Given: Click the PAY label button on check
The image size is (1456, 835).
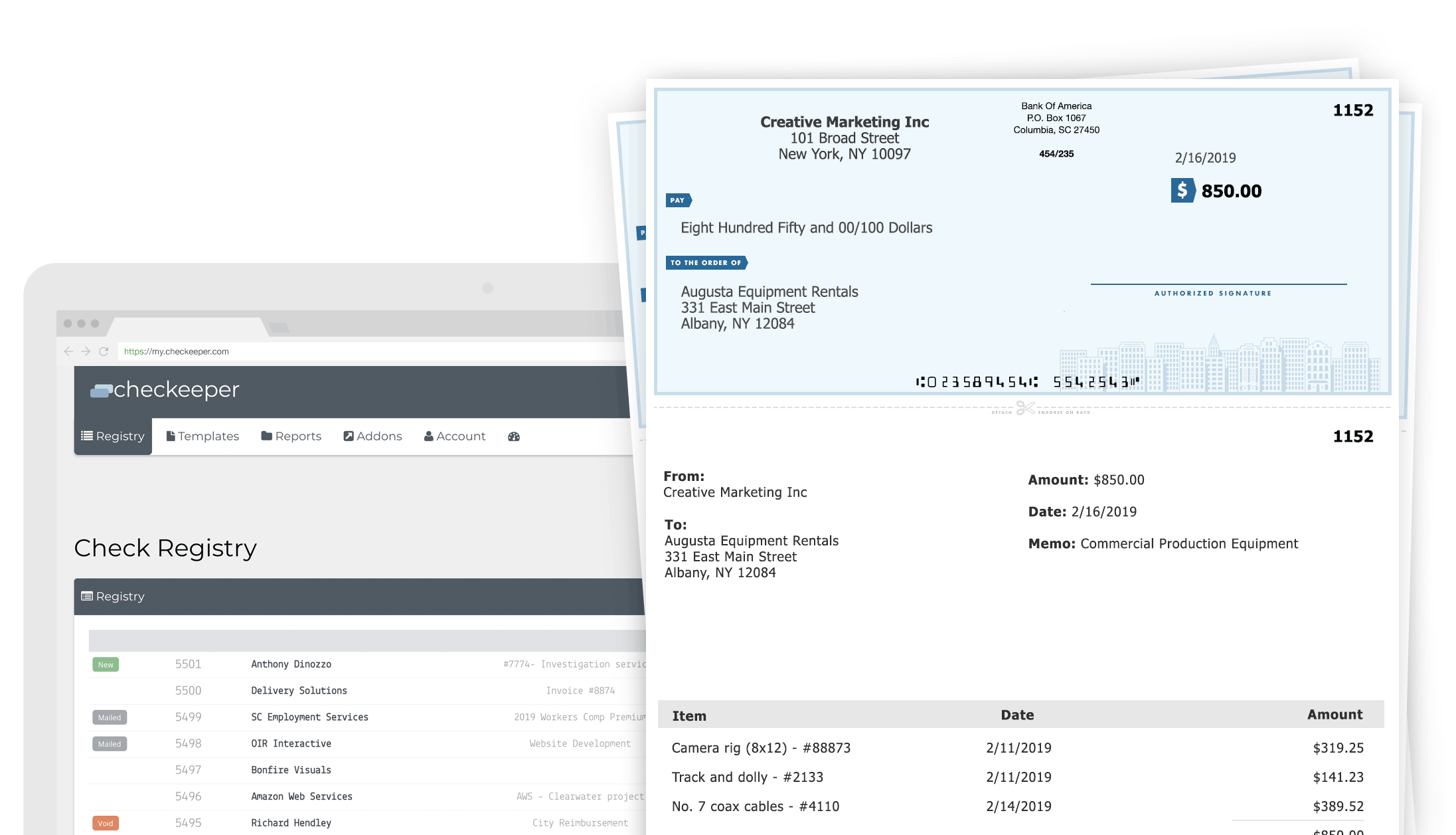Looking at the screenshot, I should (x=678, y=199).
